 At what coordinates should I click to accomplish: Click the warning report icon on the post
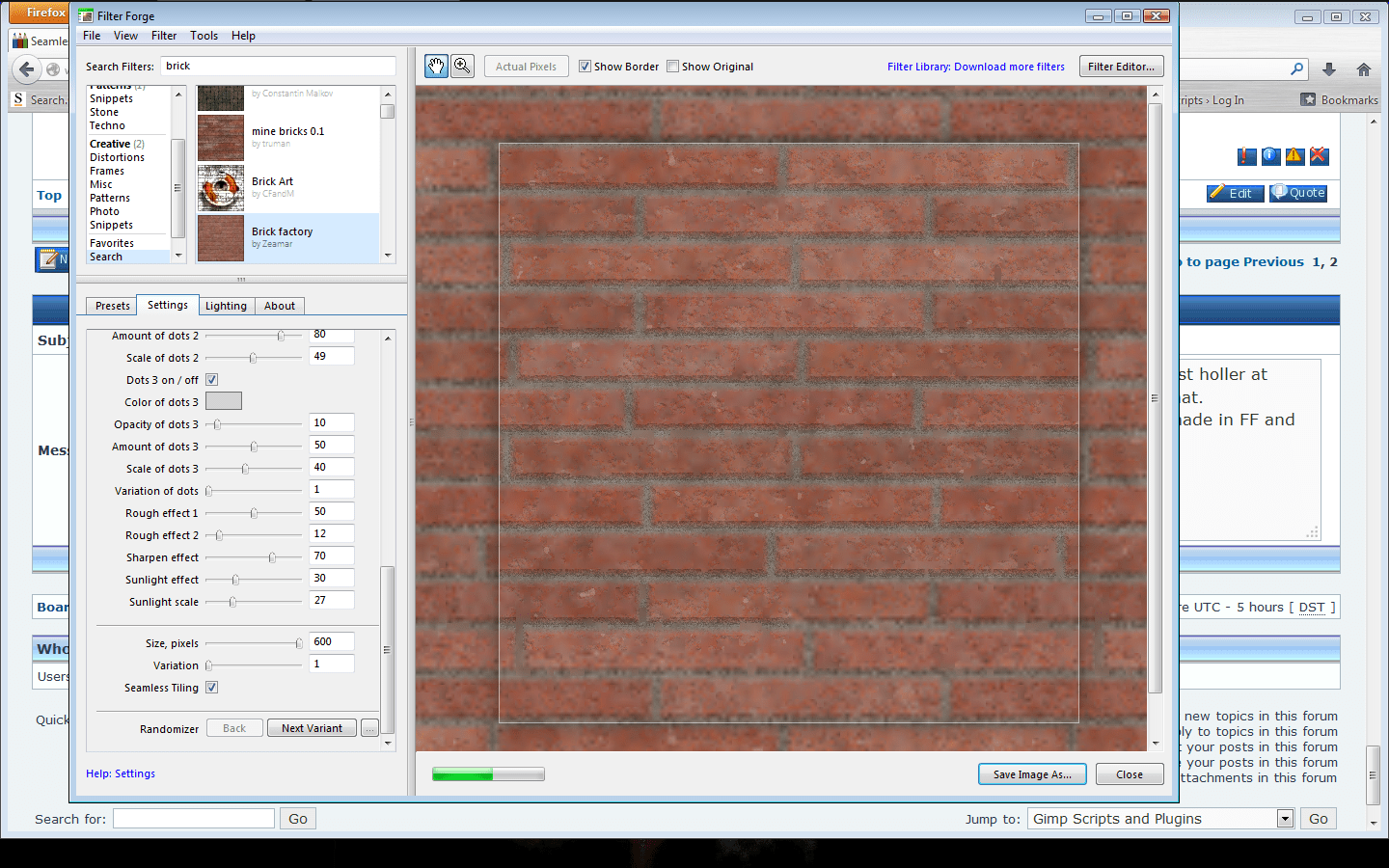point(1294,155)
